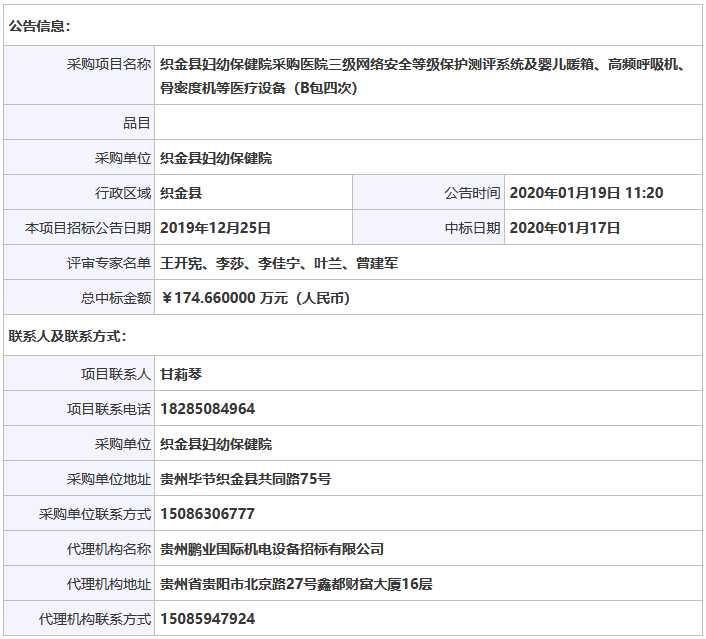Screen dimensions: 706x639
Task: Click 织金县妇幼保健院 in the contact section
Action: (216, 444)
